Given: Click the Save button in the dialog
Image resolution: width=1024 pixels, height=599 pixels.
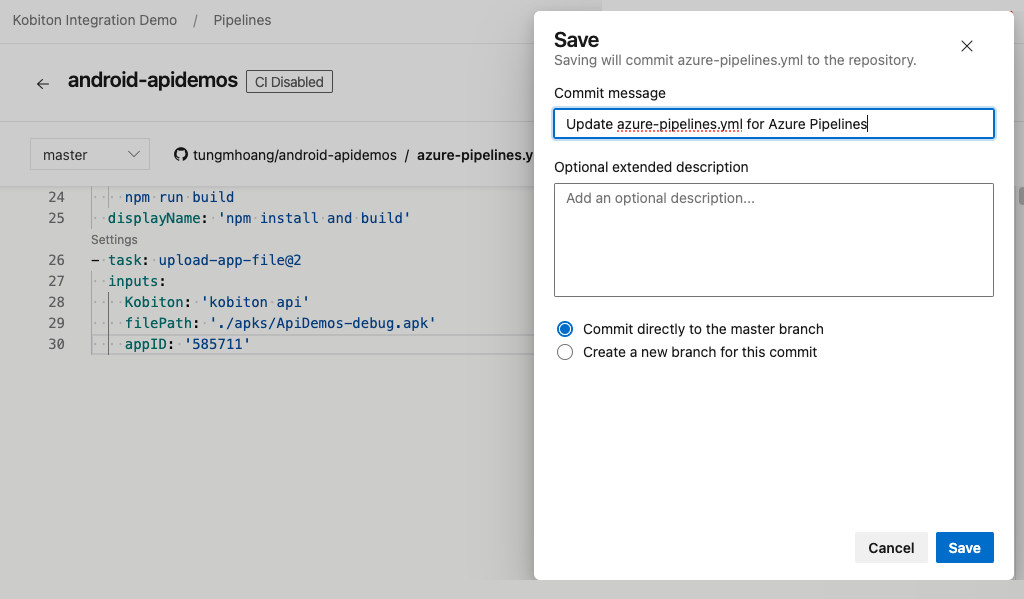Looking at the screenshot, I should coord(965,547).
